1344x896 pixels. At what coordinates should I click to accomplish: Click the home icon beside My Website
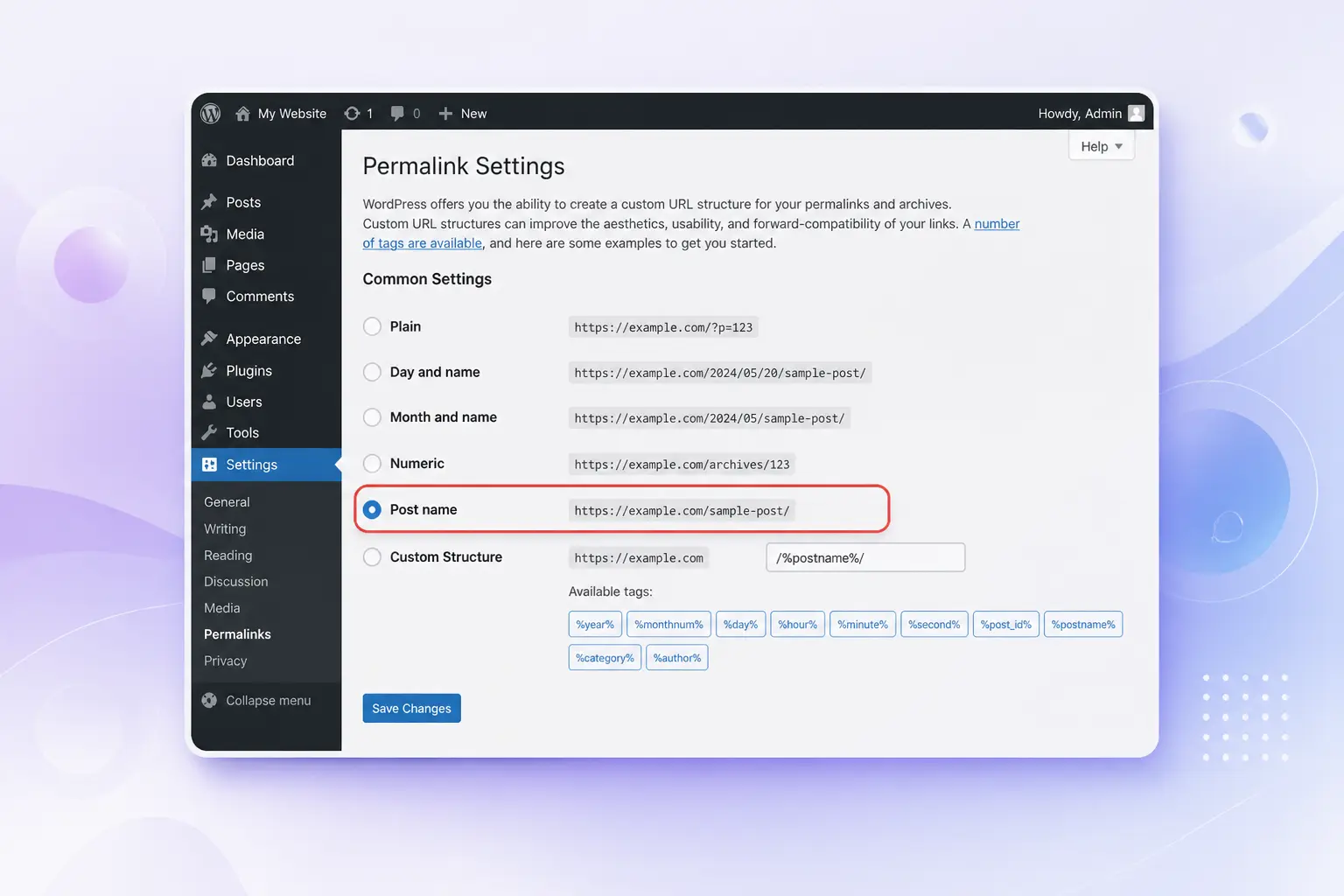[x=243, y=114]
